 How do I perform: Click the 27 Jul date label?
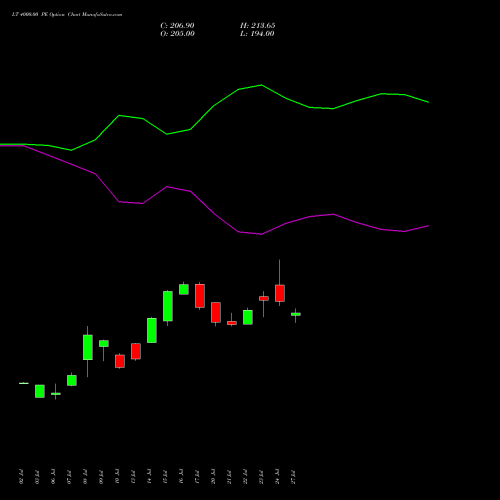[293, 477]
